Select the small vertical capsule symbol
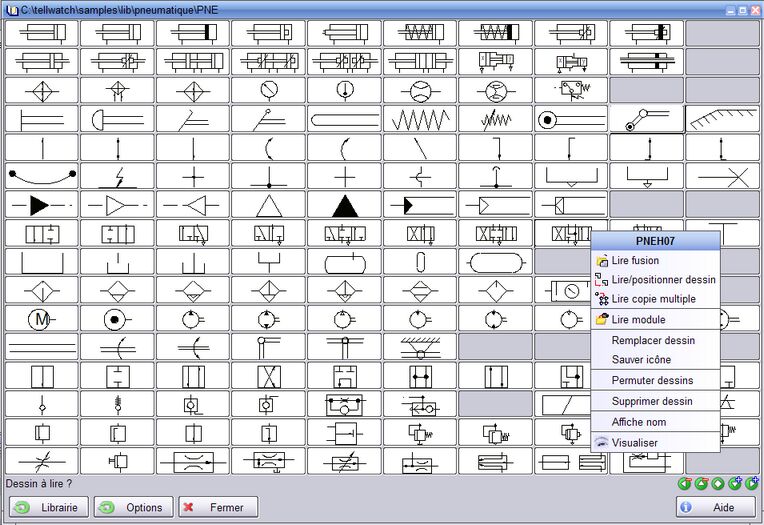This screenshot has width=764, height=525. pos(420,263)
